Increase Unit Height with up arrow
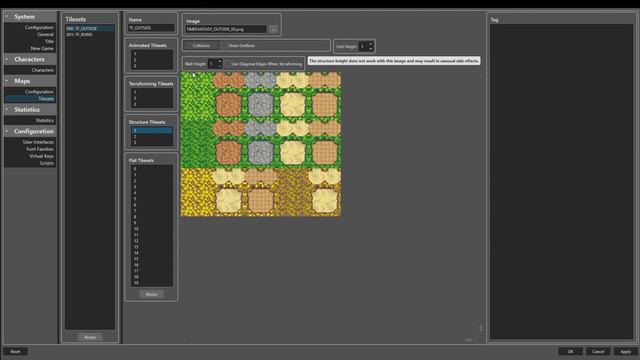The image size is (640, 360). (x=371, y=44)
